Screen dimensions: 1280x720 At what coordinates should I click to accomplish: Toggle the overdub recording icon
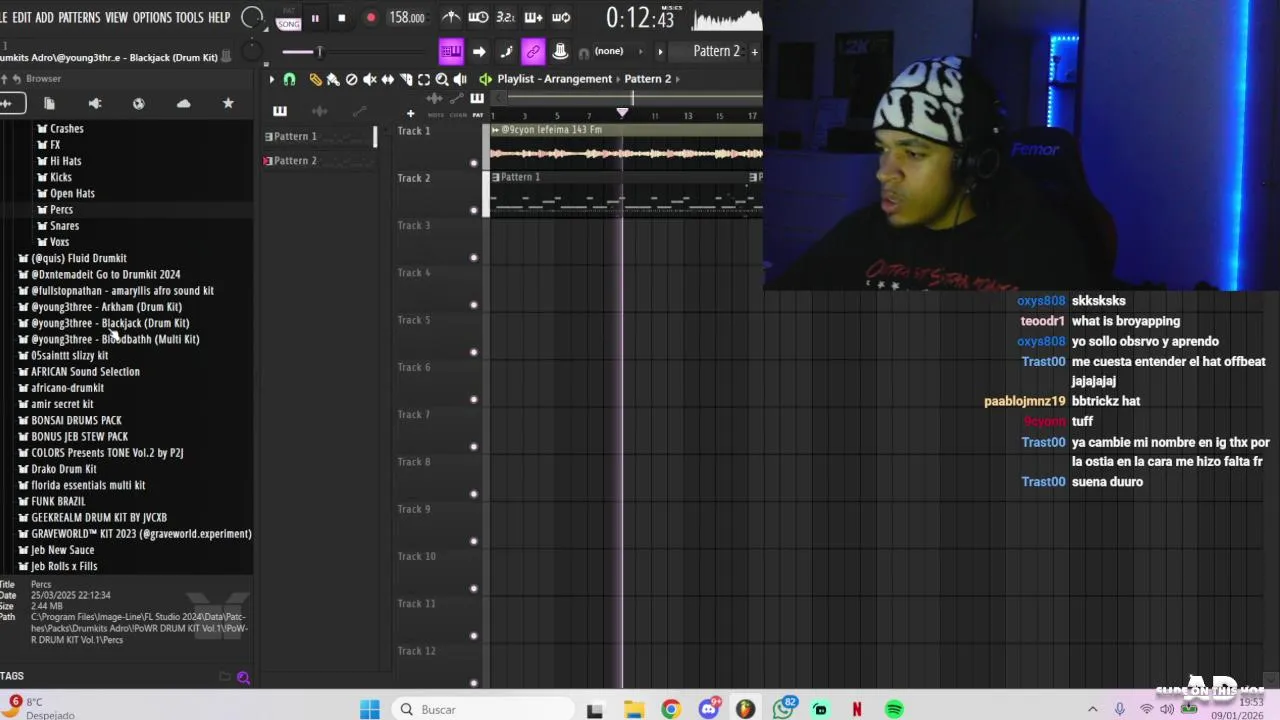coord(533,17)
